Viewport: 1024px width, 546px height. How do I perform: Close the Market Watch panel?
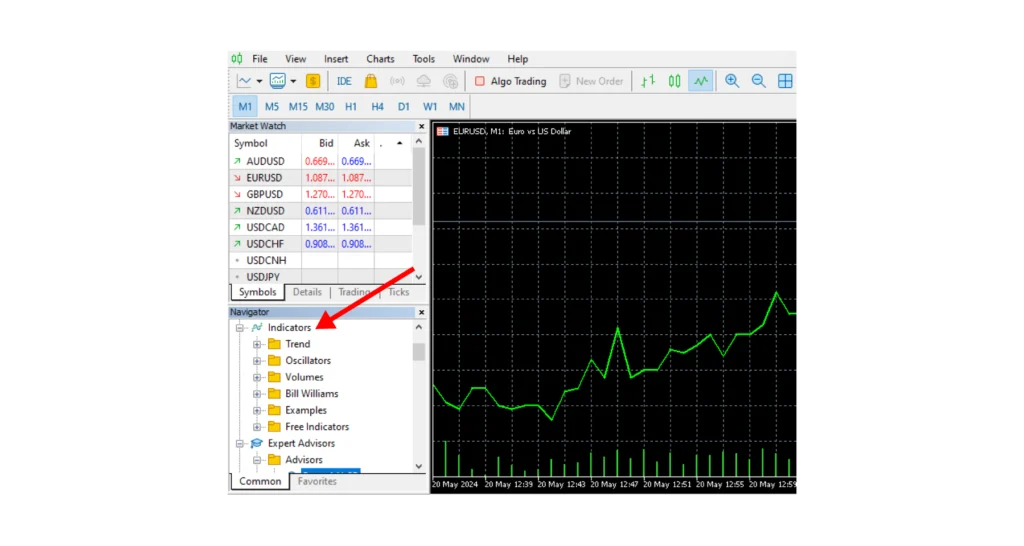point(421,127)
